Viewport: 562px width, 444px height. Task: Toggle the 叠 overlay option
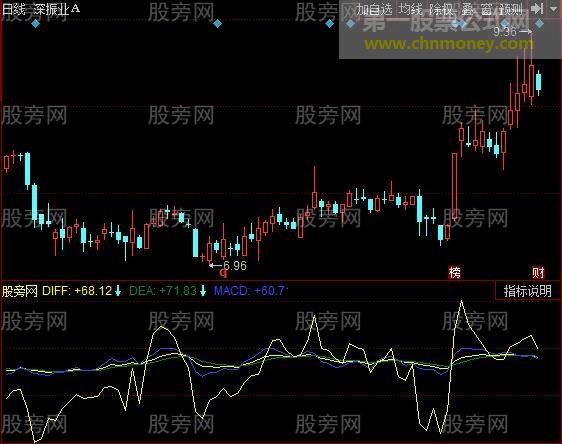point(467,9)
